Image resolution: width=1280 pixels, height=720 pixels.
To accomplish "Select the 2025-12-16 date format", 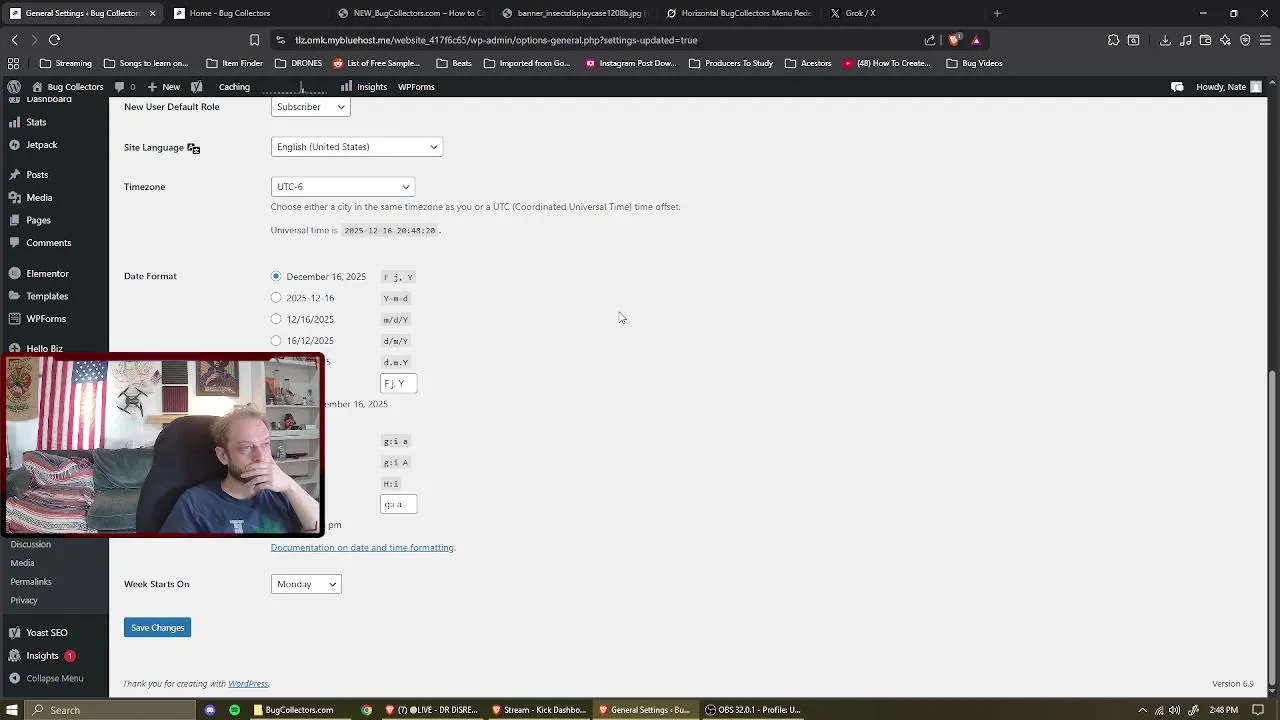I will click(276, 298).
